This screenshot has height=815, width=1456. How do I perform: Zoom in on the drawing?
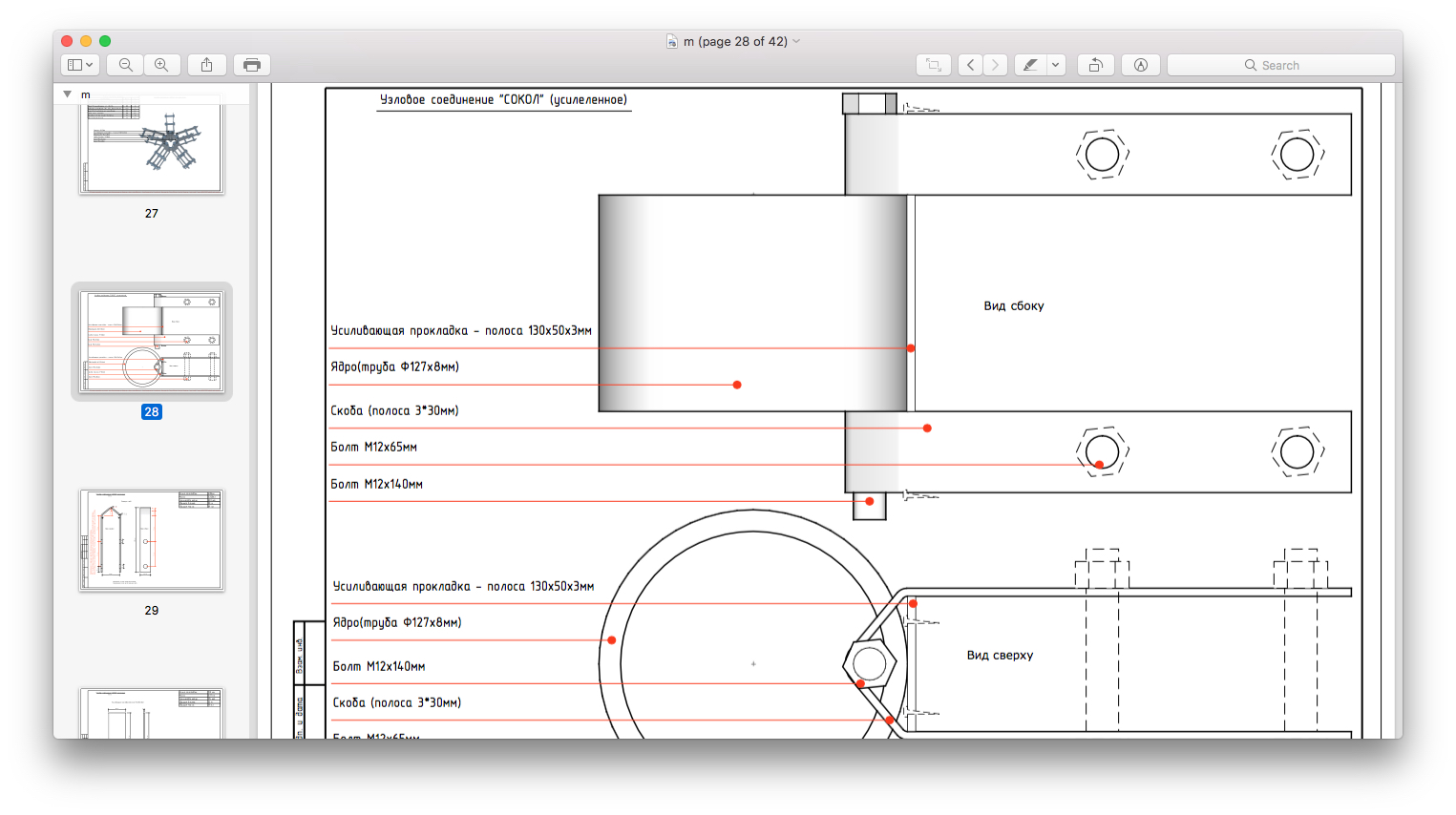161,65
